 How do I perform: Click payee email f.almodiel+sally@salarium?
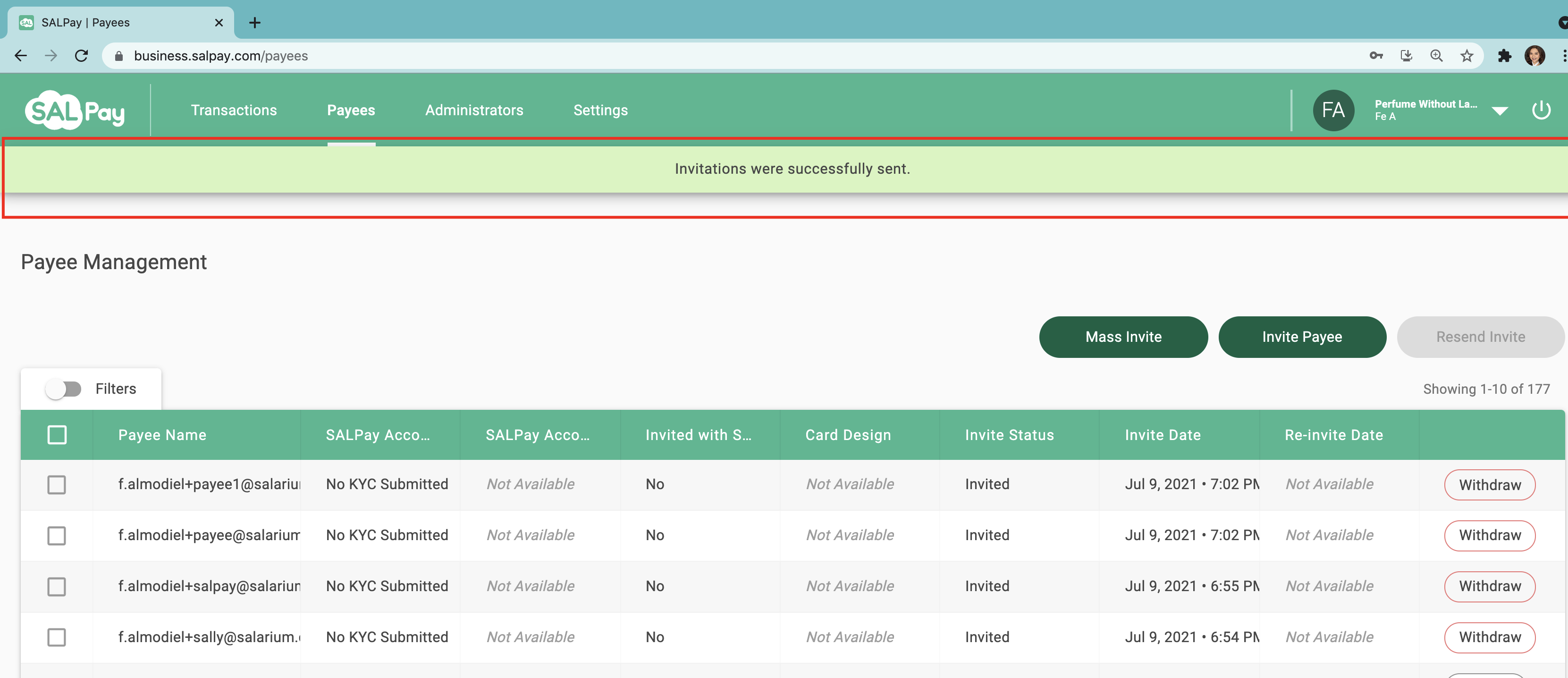pyautogui.click(x=210, y=637)
